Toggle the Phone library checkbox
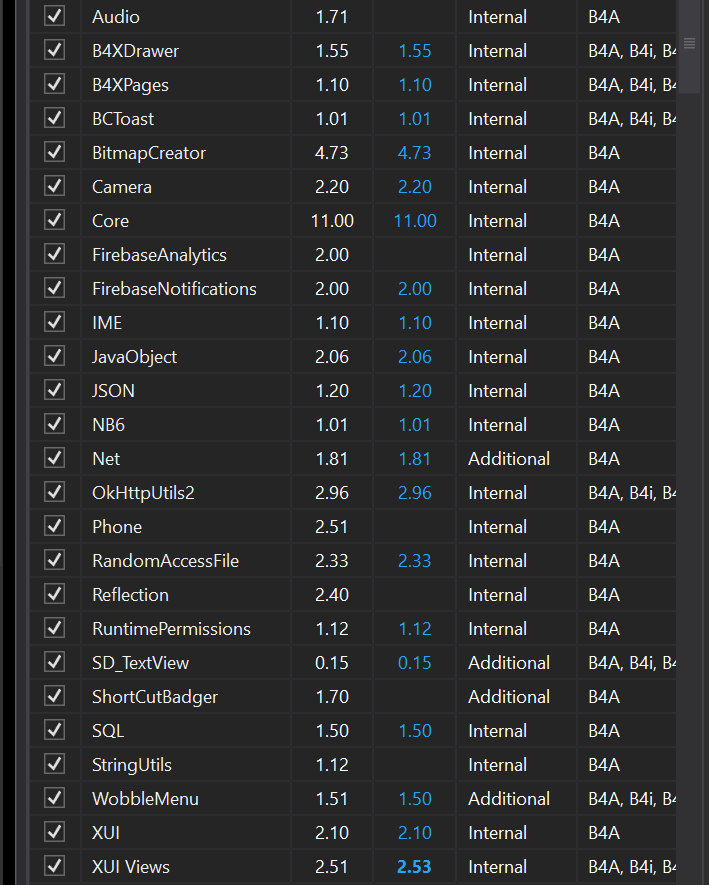The image size is (709, 885). point(55,527)
